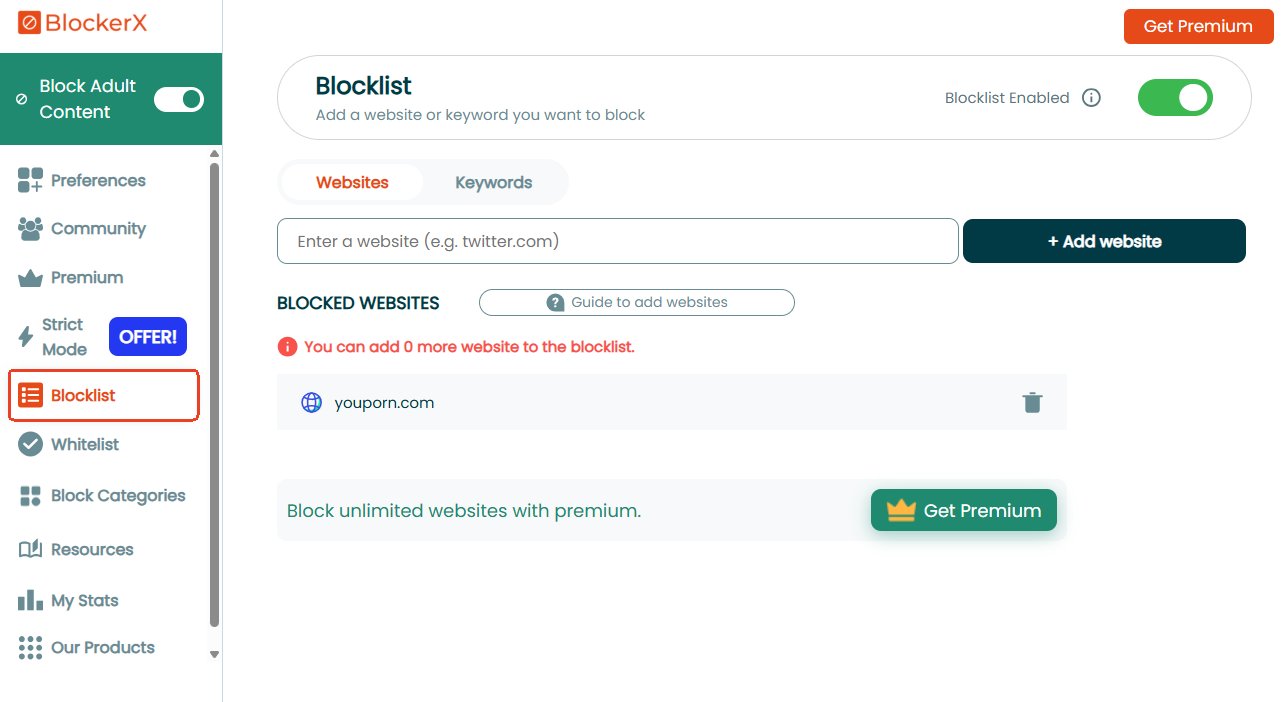Open the Blocklist Enabled info tooltip
The width and height of the screenshot is (1288, 702).
[x=1092, y=97]
